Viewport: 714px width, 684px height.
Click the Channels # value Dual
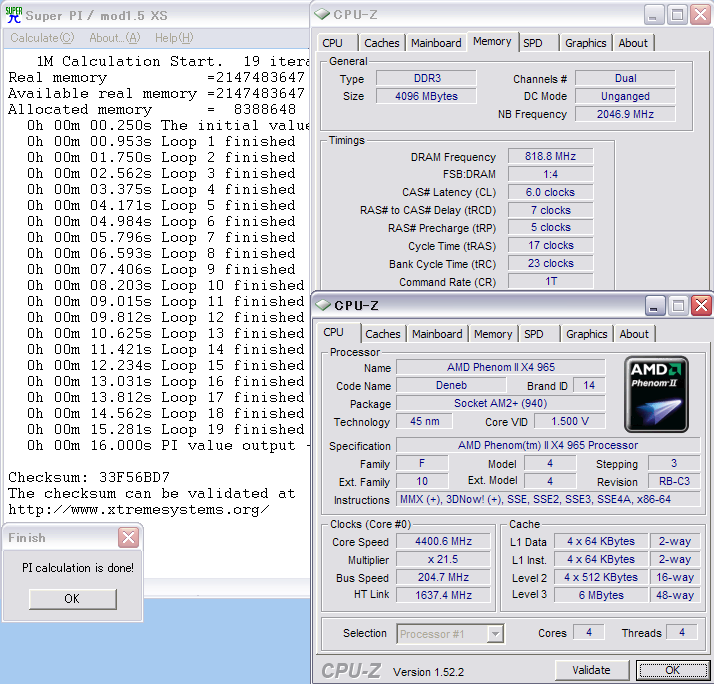pos(625,78)
